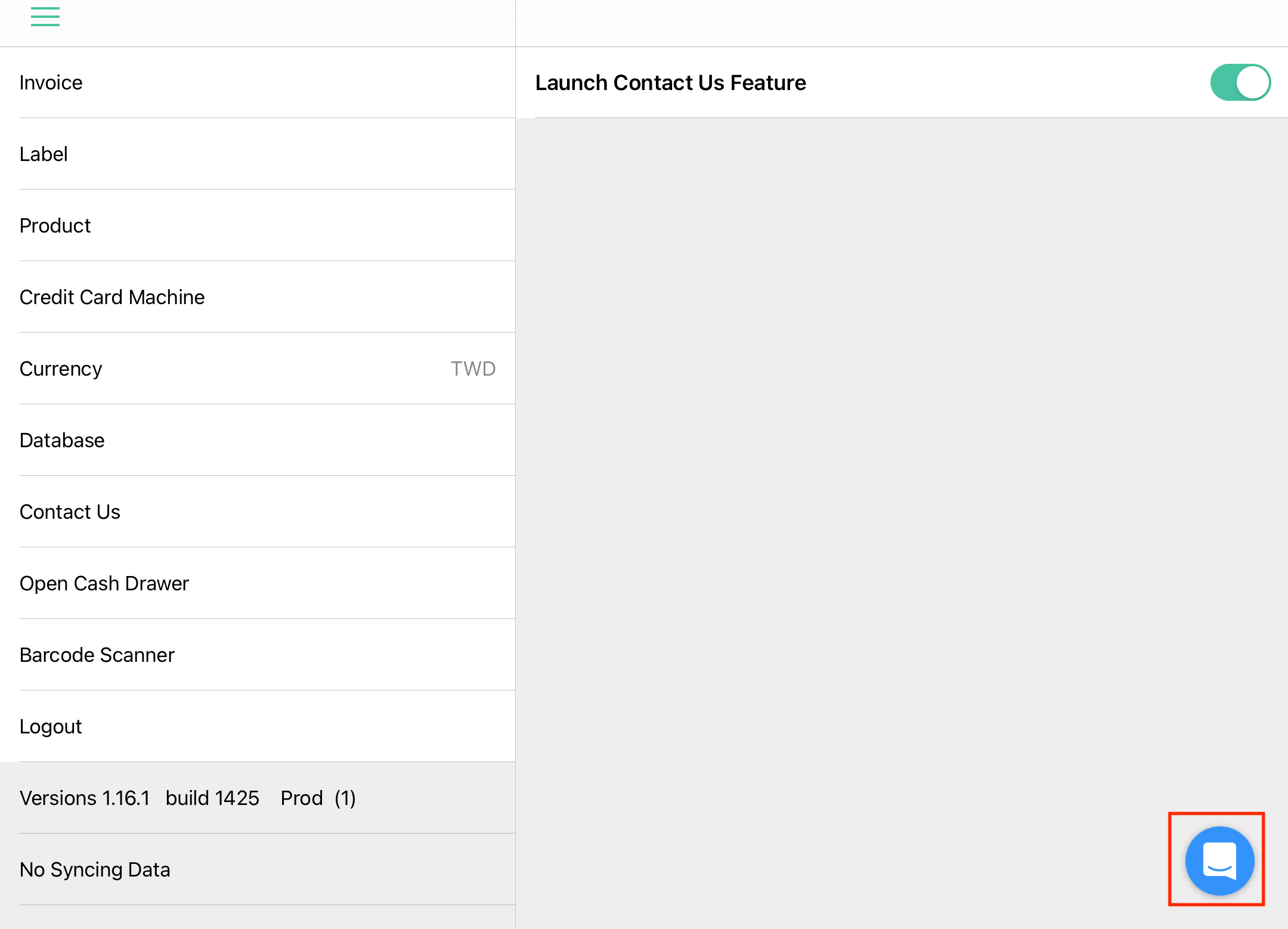Click build 1425 text
Viewport: 1288px width, 929px height.
(212, 798)
